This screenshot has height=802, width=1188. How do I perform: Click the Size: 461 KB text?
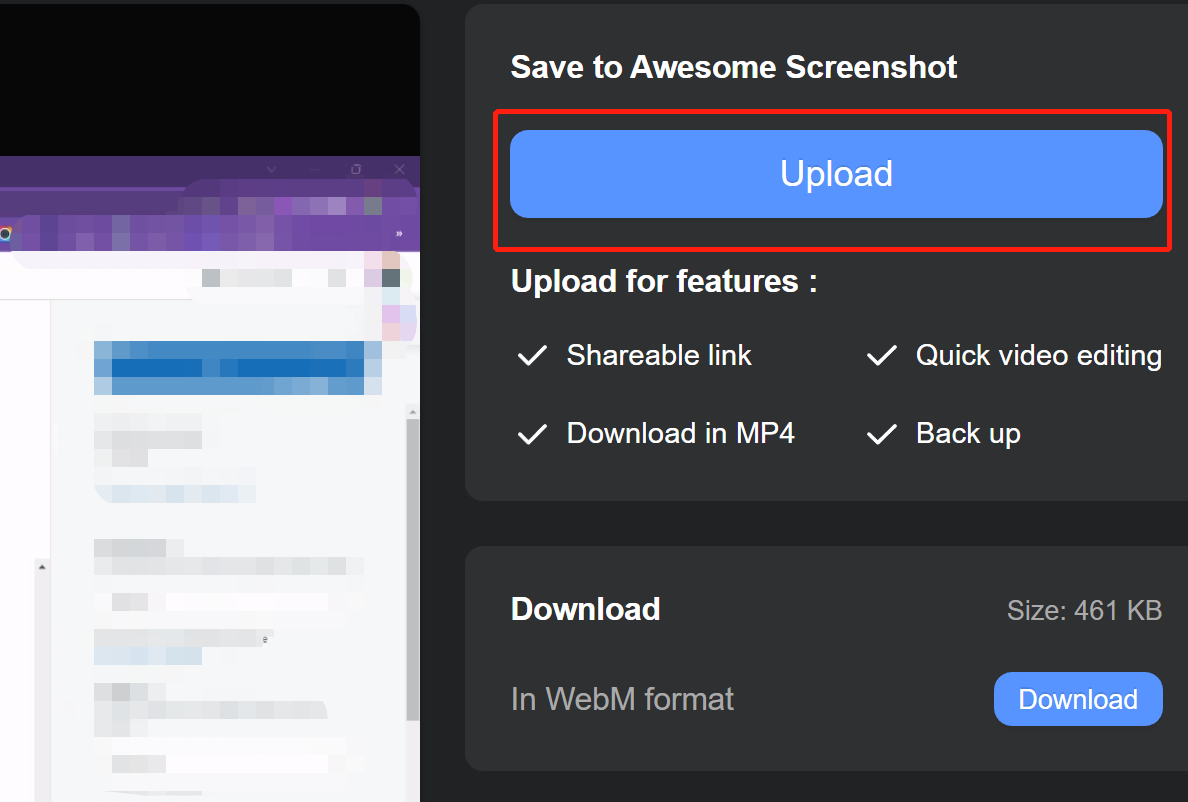tap(1084, 610)
